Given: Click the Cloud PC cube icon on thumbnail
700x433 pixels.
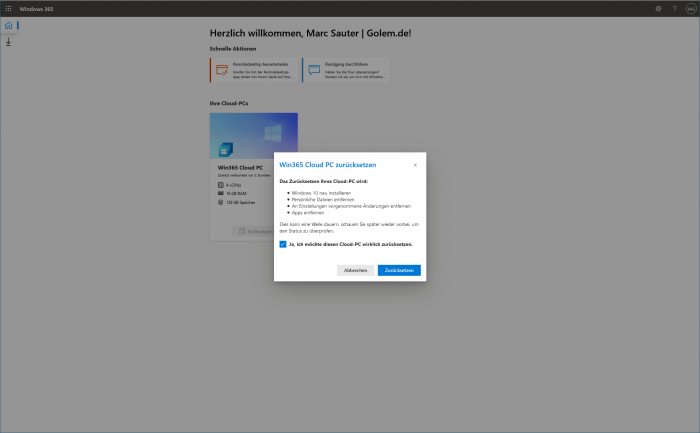Looking at the screenshot, I should [225, 150].
